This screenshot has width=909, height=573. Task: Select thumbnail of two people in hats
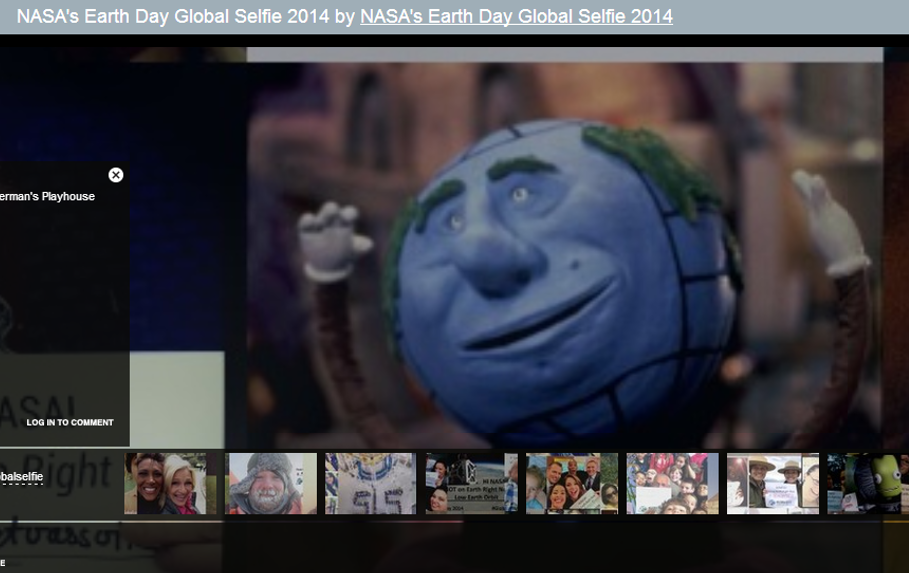click(772, 483)
